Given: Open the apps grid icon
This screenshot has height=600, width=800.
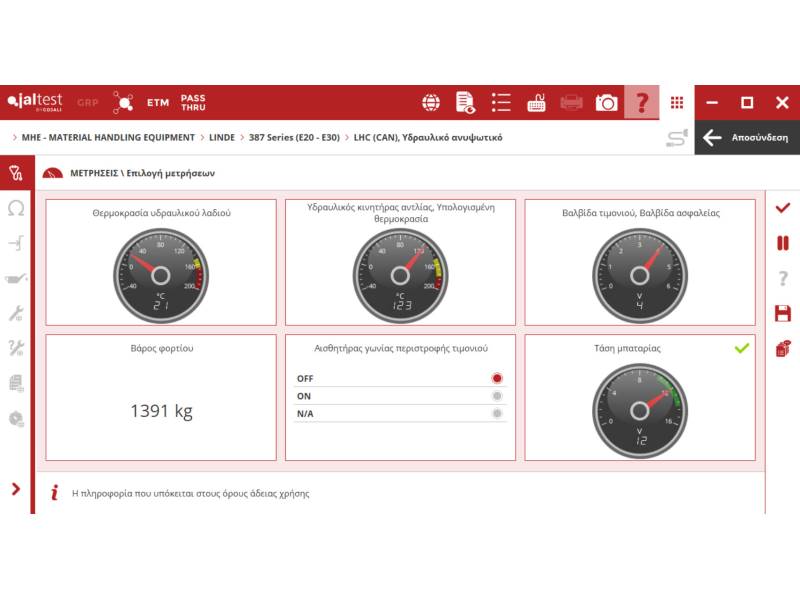Looking at the screenshot, I should click(677, 102).
